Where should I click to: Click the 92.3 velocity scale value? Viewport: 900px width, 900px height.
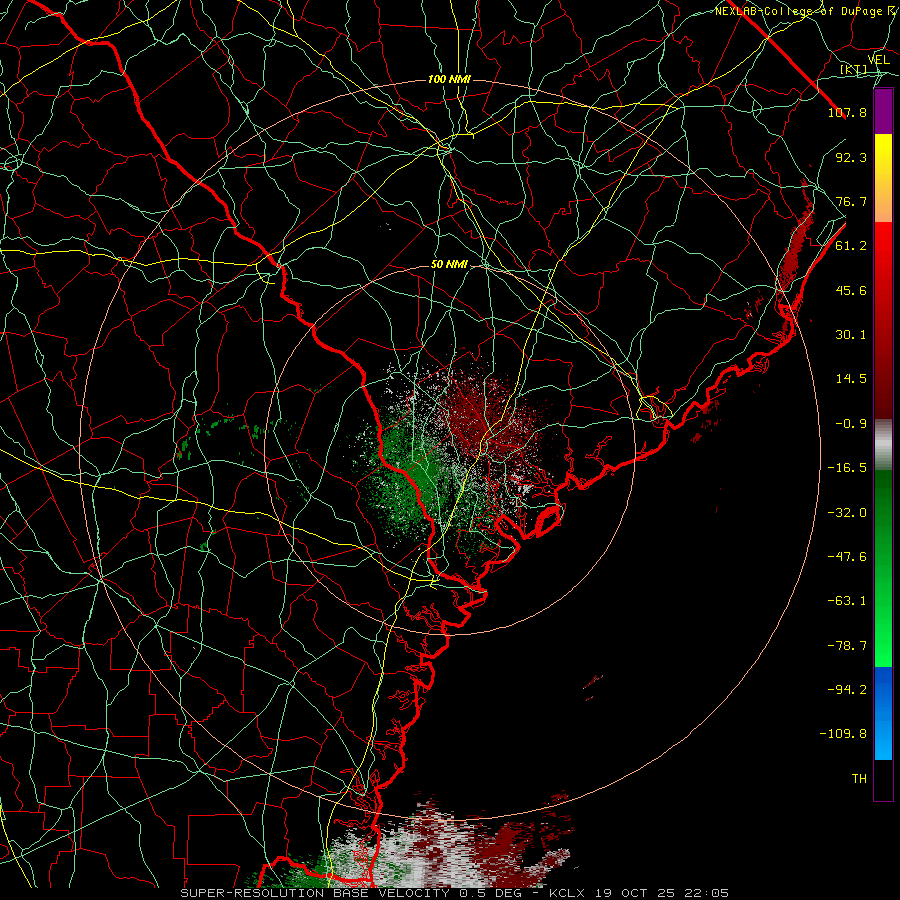coord(851,157)
